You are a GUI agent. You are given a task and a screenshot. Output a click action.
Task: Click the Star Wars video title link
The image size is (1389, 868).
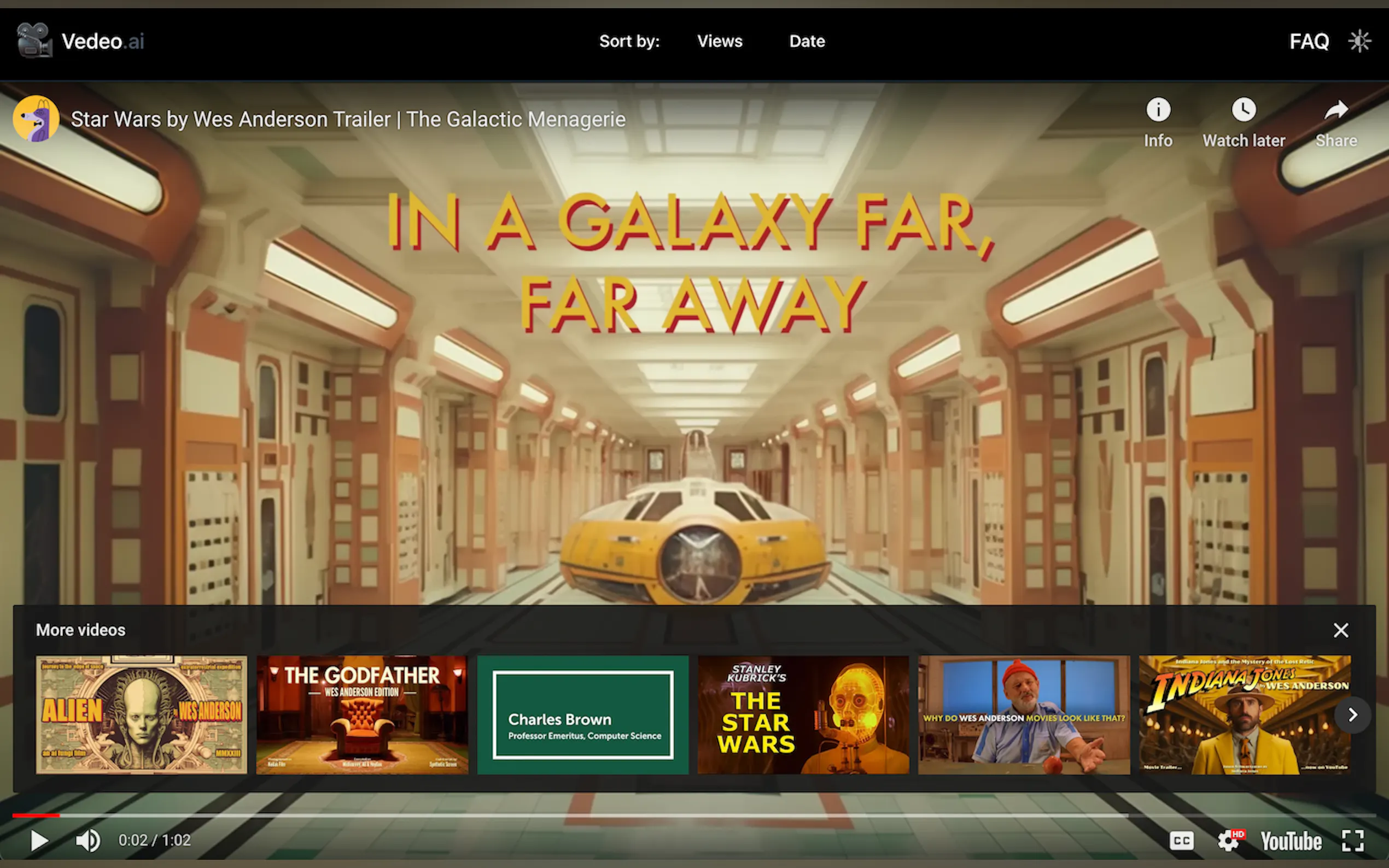pyautogui.click(x=348, y=119)
